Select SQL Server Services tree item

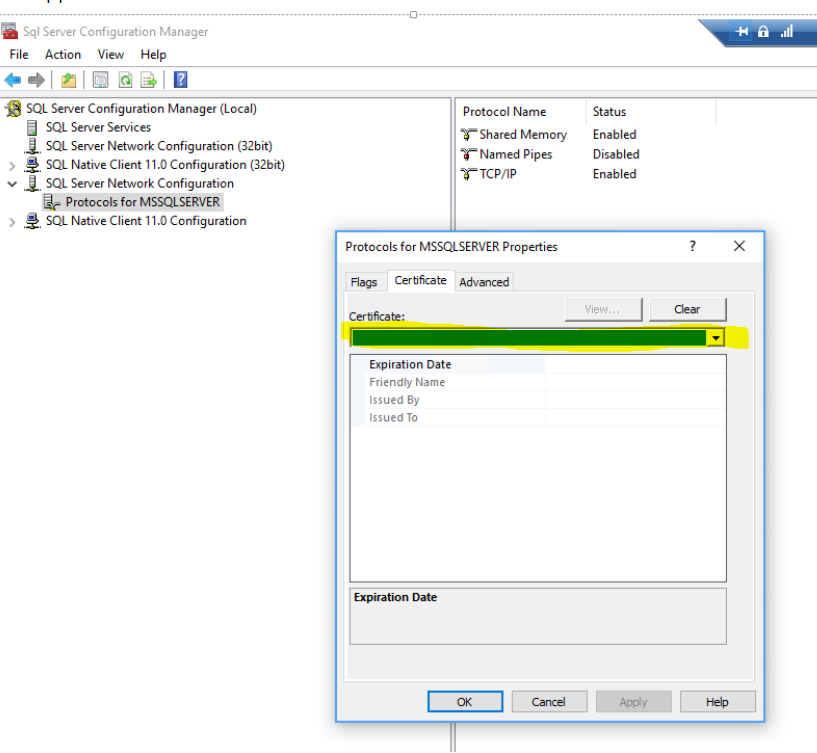coord(98,127)
